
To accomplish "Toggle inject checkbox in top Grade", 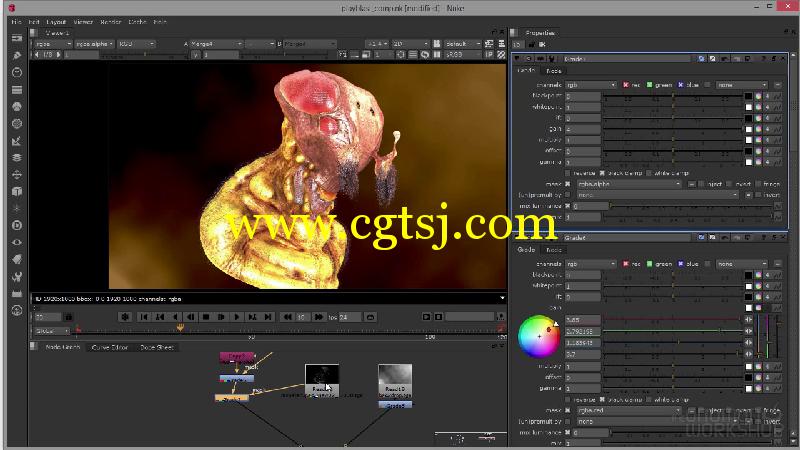I will pos(701,184).
